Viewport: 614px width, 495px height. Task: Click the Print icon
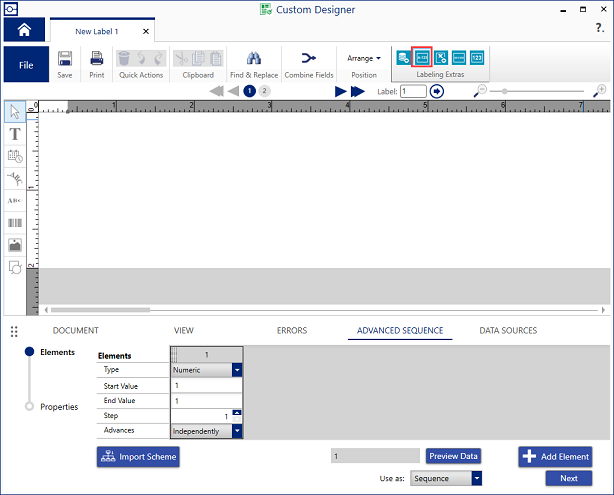(96, 59)
